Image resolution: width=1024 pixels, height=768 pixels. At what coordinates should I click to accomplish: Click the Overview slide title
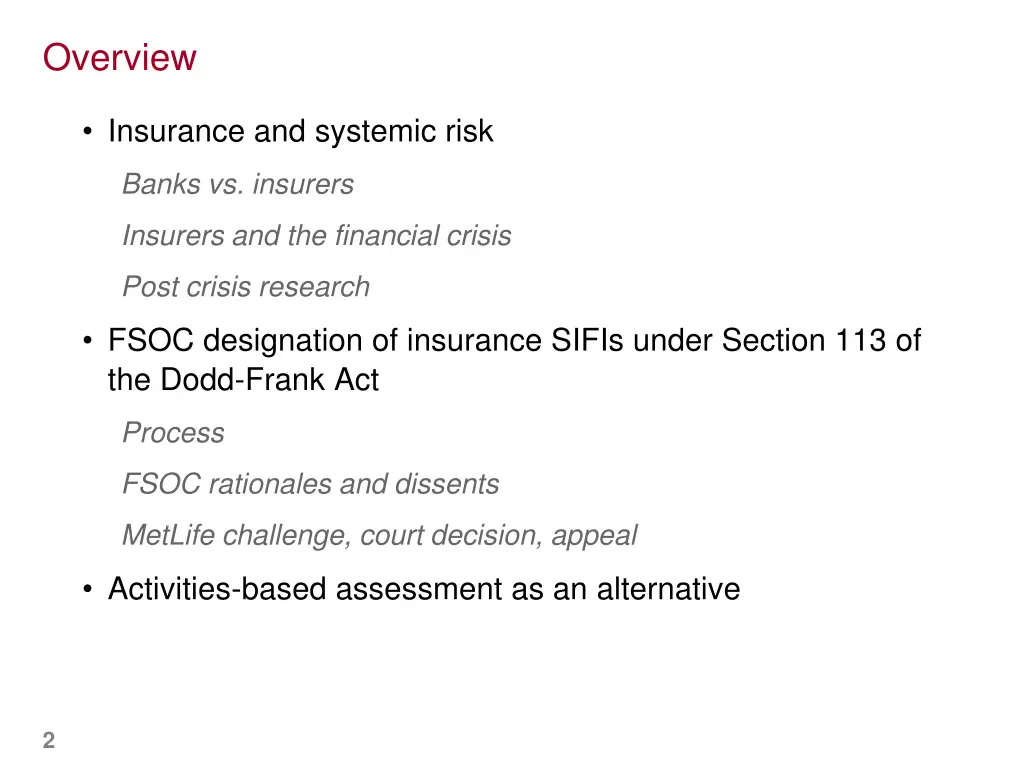(x=120, y=57)
